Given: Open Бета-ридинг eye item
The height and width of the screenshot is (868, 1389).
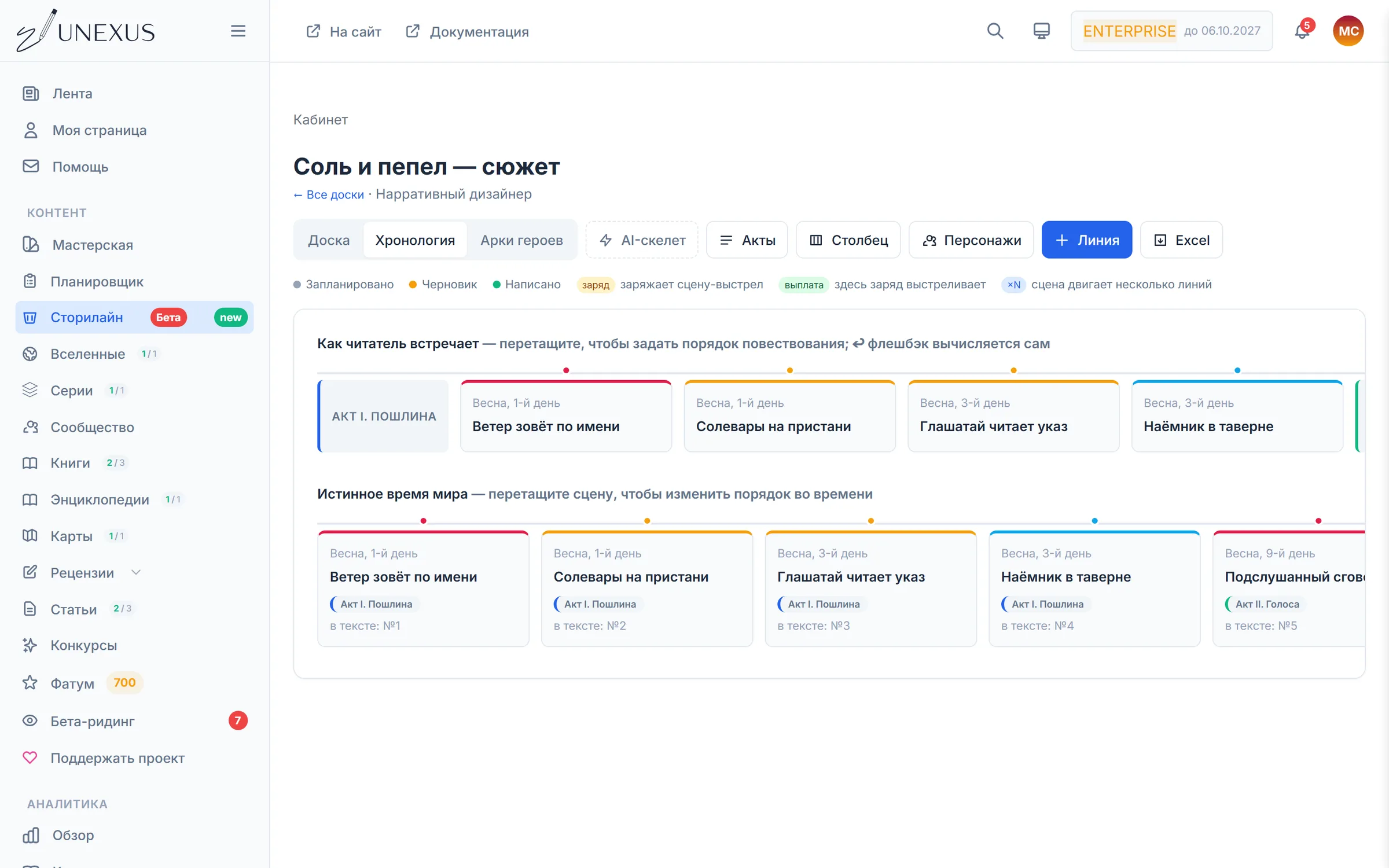Looking at the screenshot, I should point(134,721).
